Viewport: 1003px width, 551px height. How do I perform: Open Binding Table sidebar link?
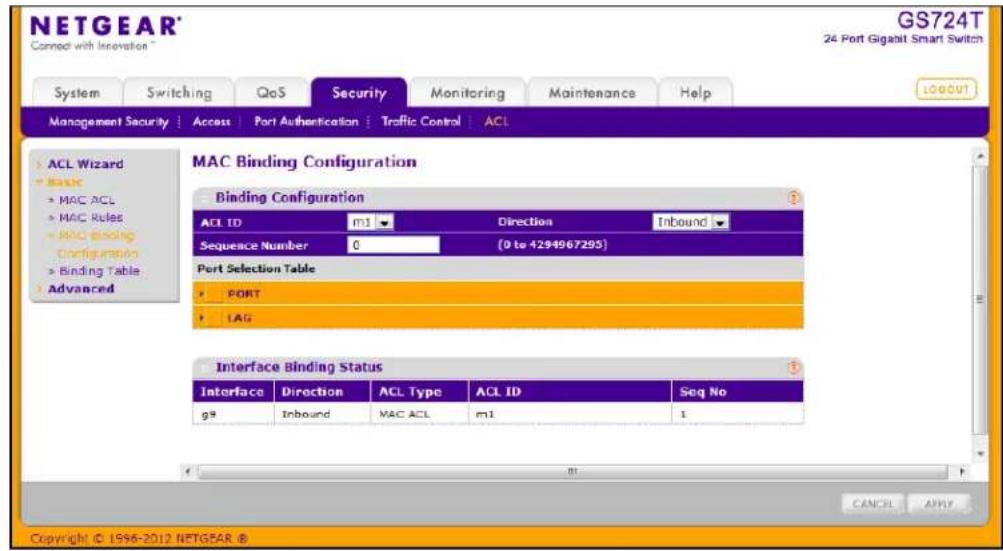pos(99,271)
